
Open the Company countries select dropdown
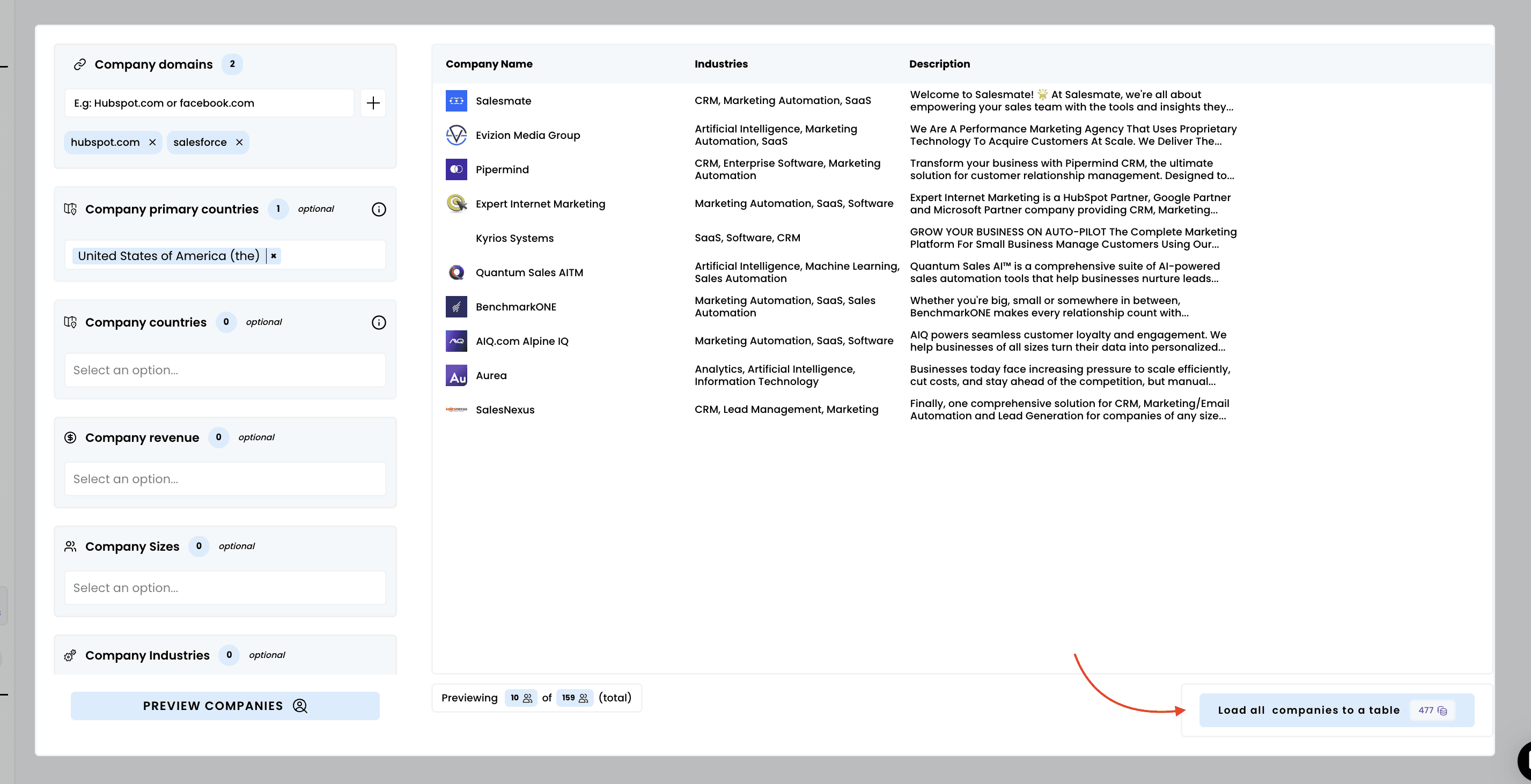[225, 370]
